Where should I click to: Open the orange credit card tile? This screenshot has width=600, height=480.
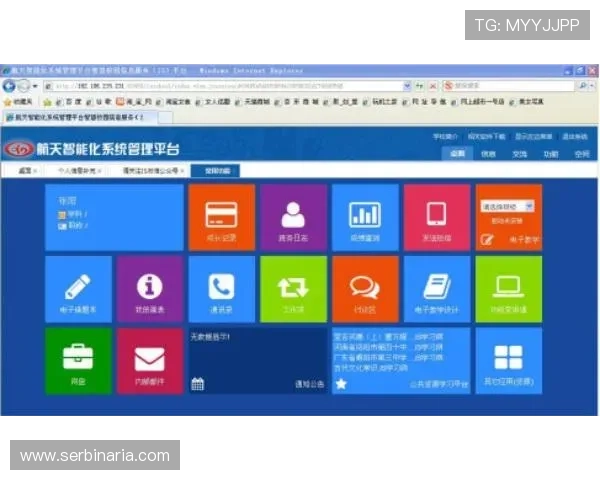pos(222,217)
